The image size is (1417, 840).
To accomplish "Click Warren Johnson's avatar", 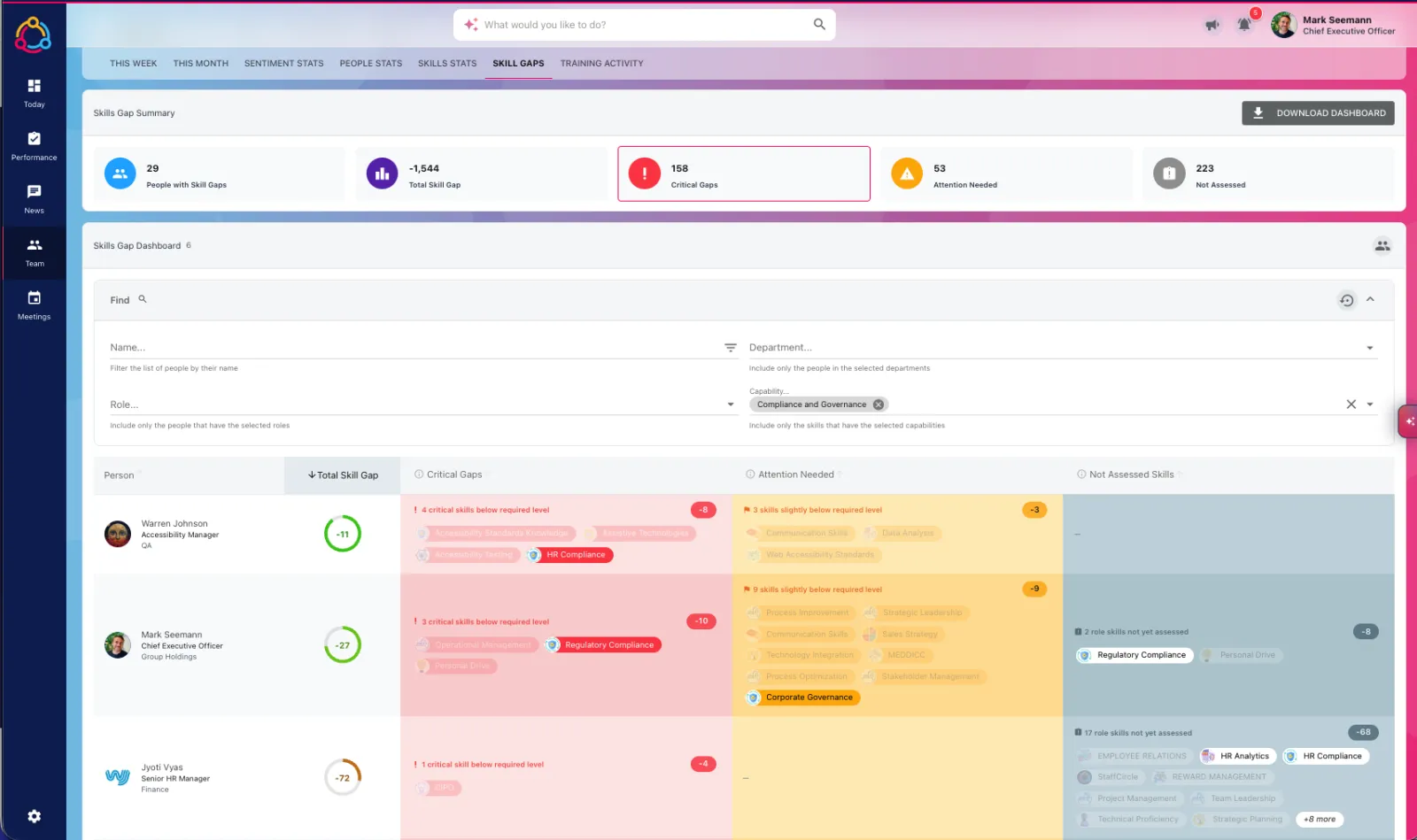I will coord(118,534).
